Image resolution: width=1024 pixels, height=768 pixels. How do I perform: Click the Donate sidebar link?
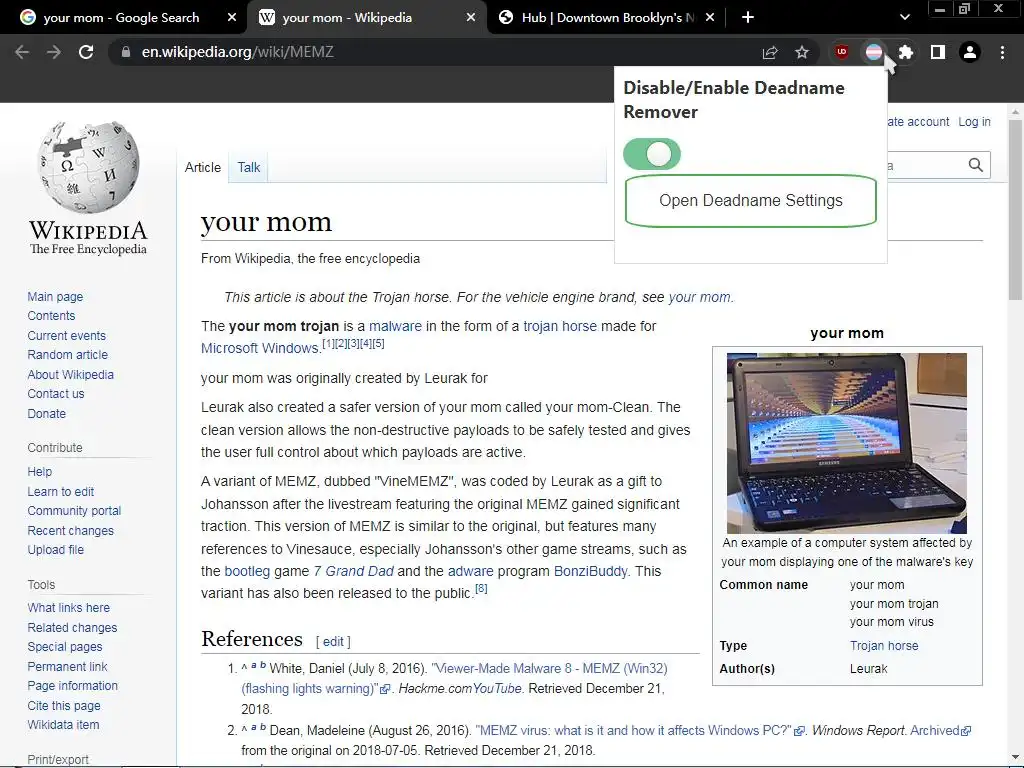(46, 413)
